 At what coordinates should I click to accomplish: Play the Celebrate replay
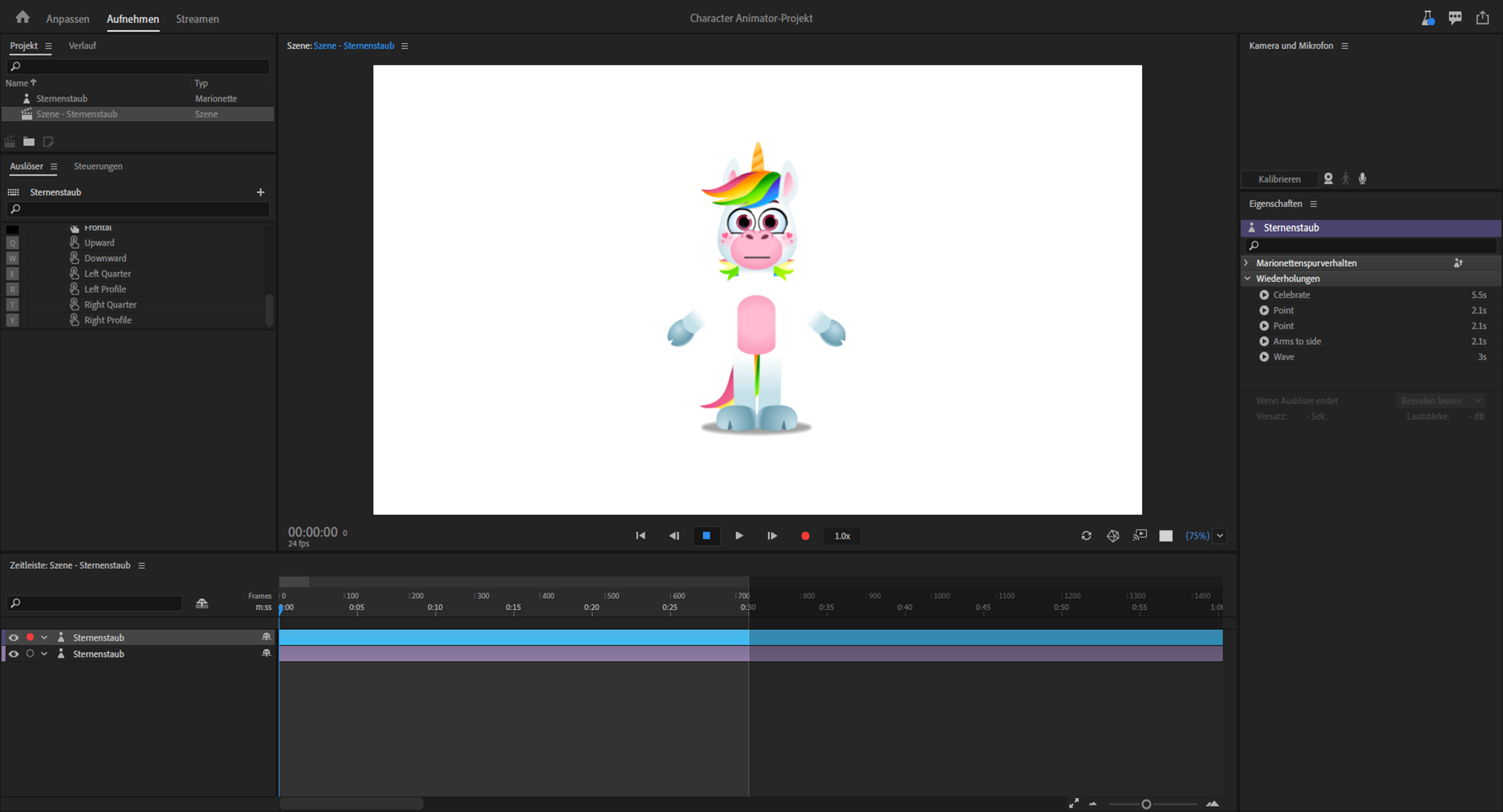[1264, 295]
